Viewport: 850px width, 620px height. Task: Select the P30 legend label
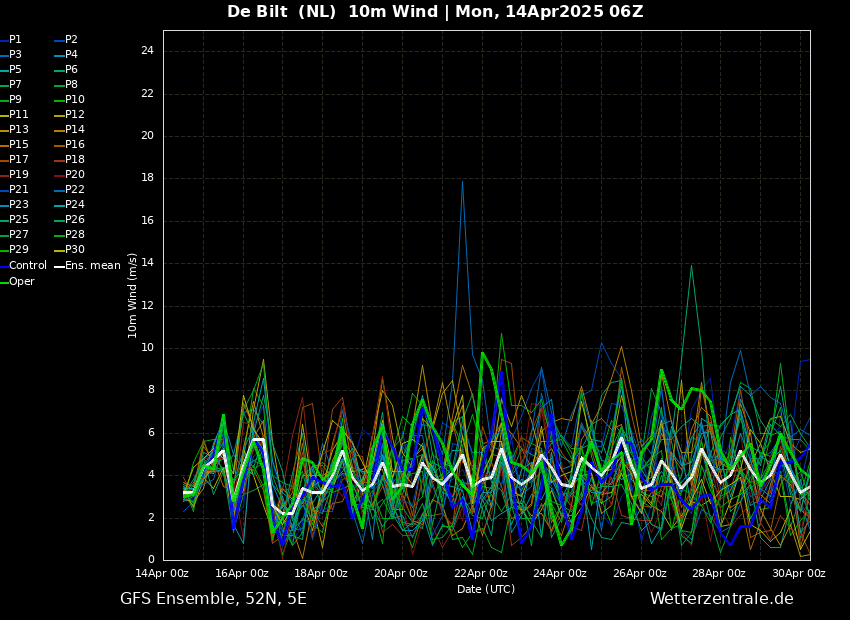[75, 250]
